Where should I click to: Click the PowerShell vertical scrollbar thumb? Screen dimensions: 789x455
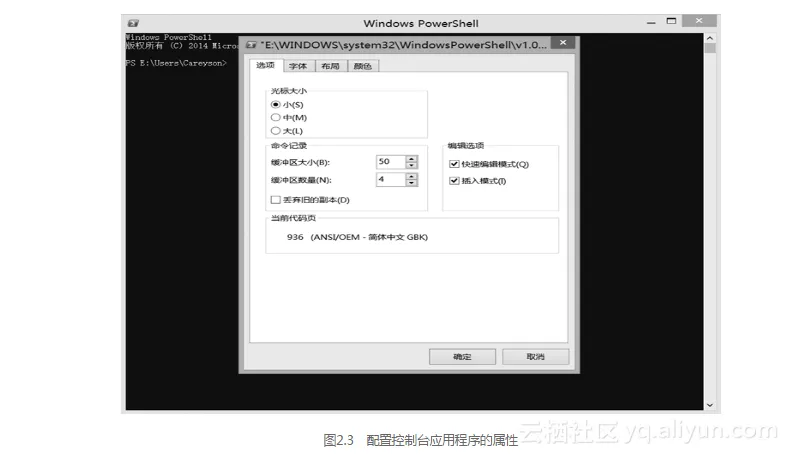click(710, 49)
